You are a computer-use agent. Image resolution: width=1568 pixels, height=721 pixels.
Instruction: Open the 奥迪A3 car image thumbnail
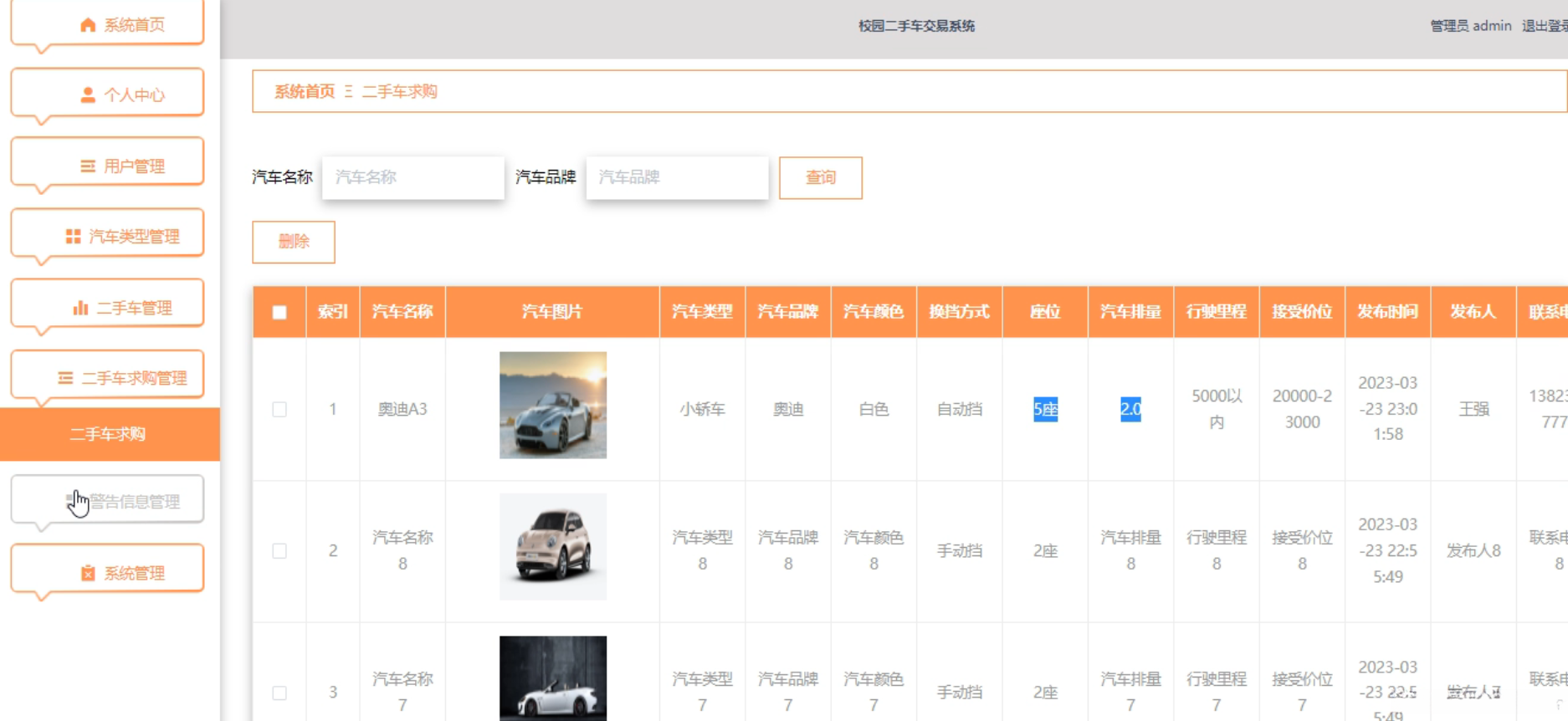tap(553, 405)
